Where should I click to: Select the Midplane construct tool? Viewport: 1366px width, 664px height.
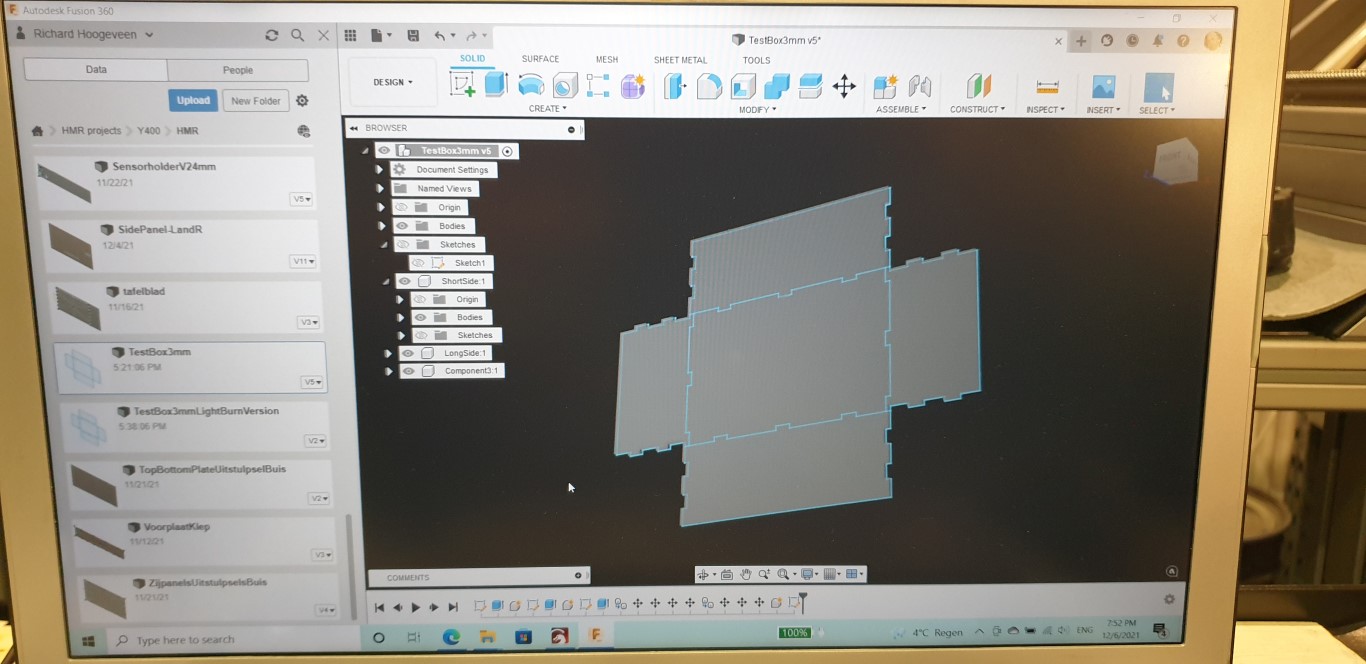click(978, 86)
